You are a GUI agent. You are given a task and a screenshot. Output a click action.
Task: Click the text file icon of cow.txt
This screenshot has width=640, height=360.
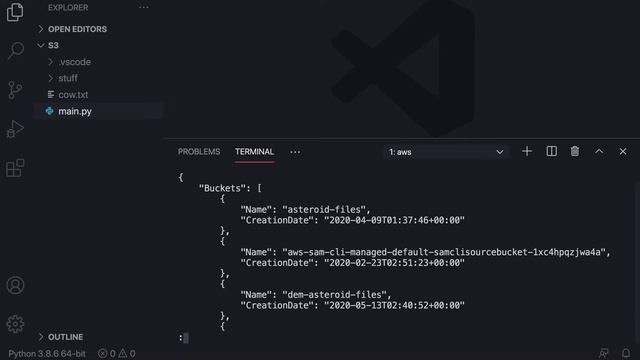(x=51, y=95)
